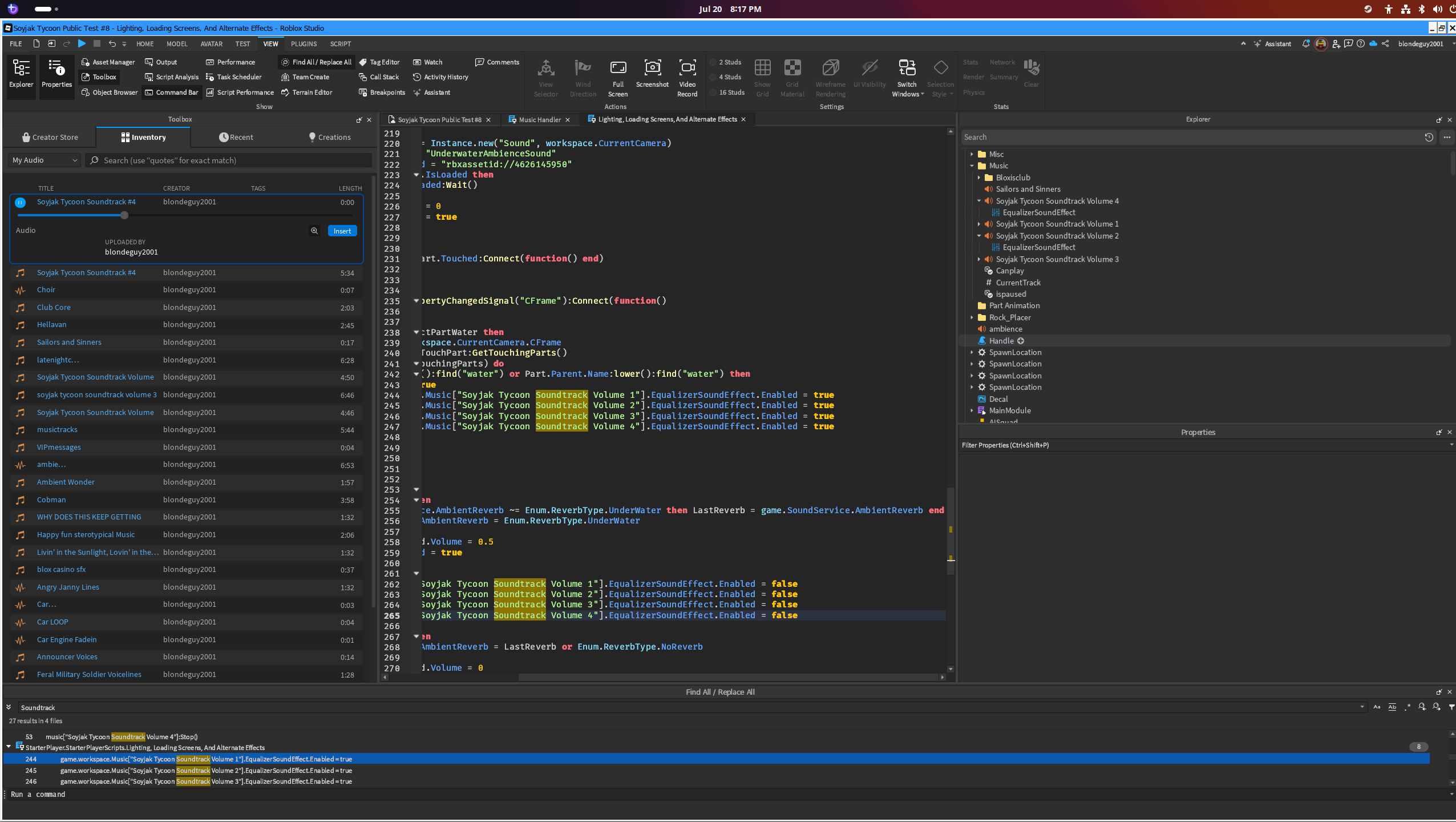Open the Breakpoints window
Image resolution: width=1456 pixels, height=822 pixels.
coord(382,92)
